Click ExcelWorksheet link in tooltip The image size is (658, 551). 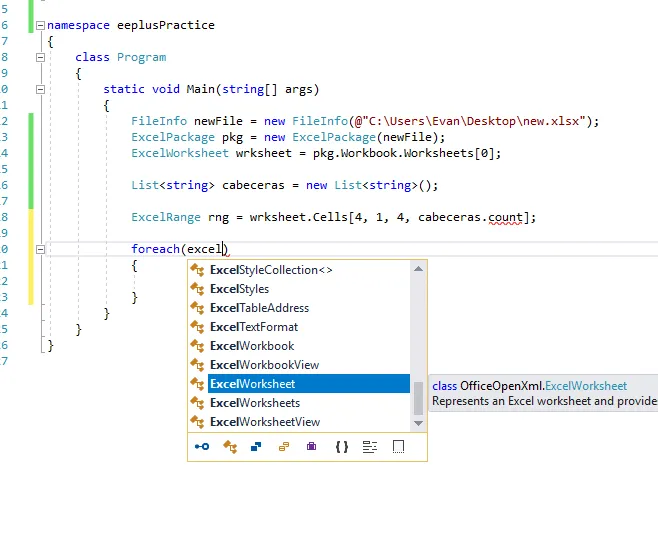pyautogui.click(x=586, y=386)
